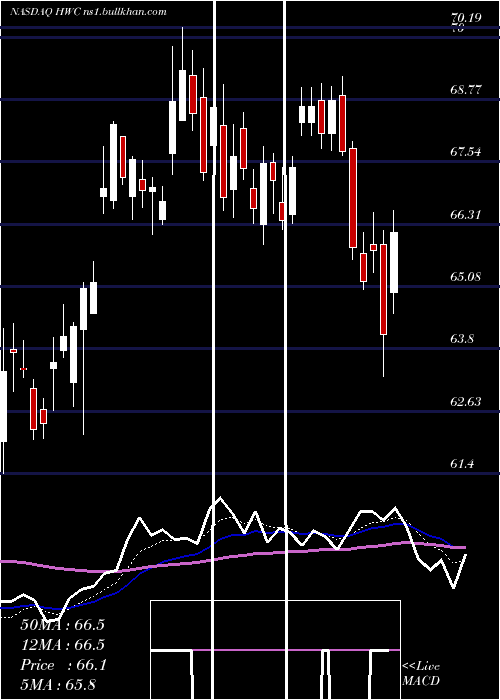
Task: Click the 70.19 price level label
Action: coord(467,18)
